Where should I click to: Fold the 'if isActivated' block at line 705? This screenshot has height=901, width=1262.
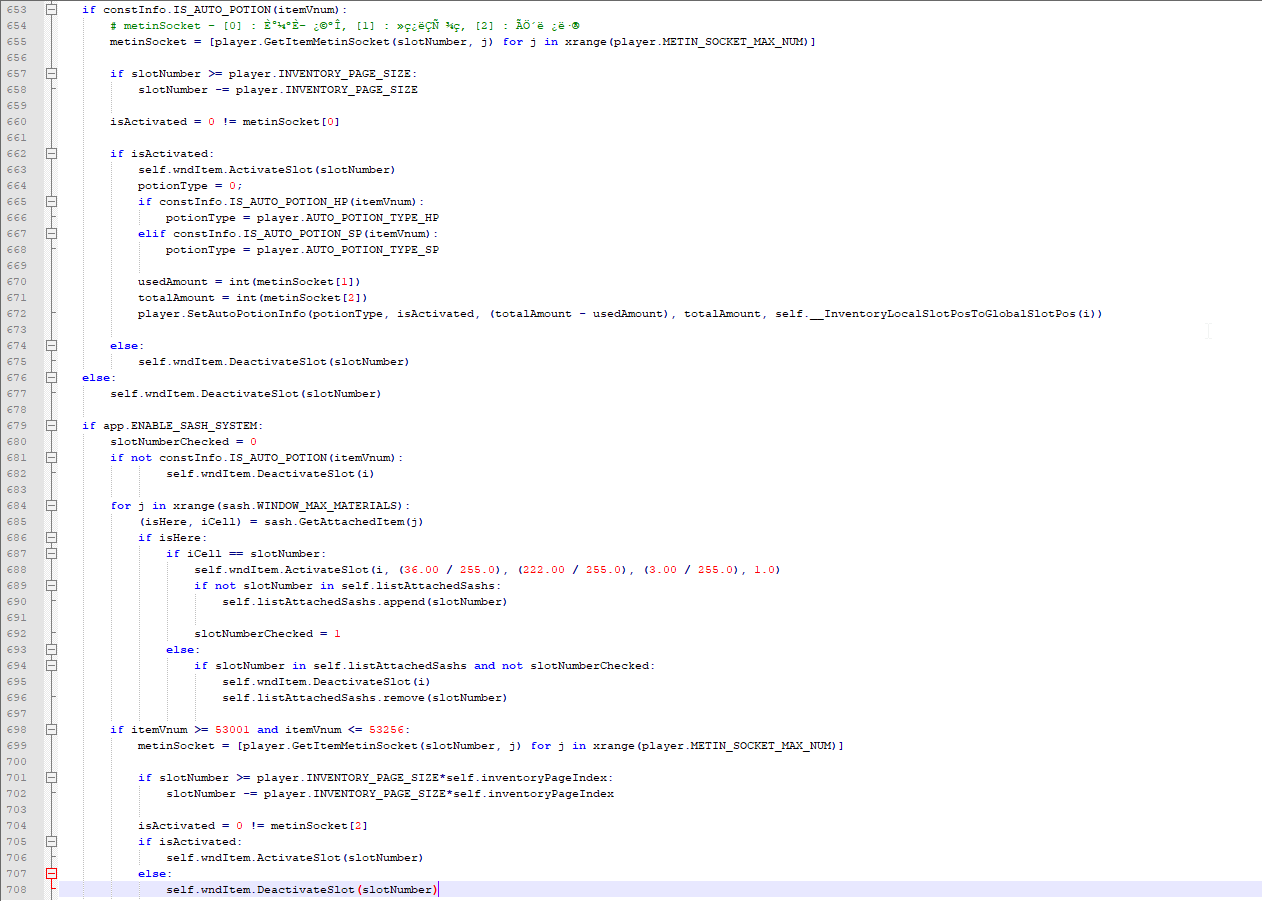point(51,842)
